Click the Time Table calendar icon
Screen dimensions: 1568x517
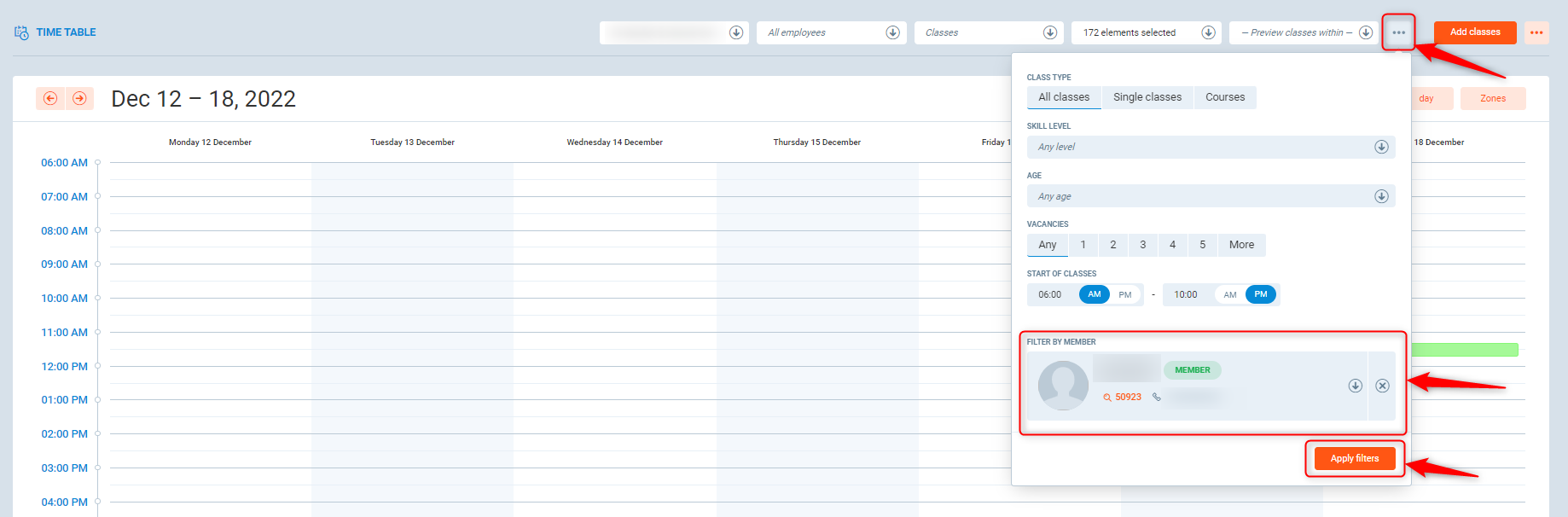coord(21,32)
